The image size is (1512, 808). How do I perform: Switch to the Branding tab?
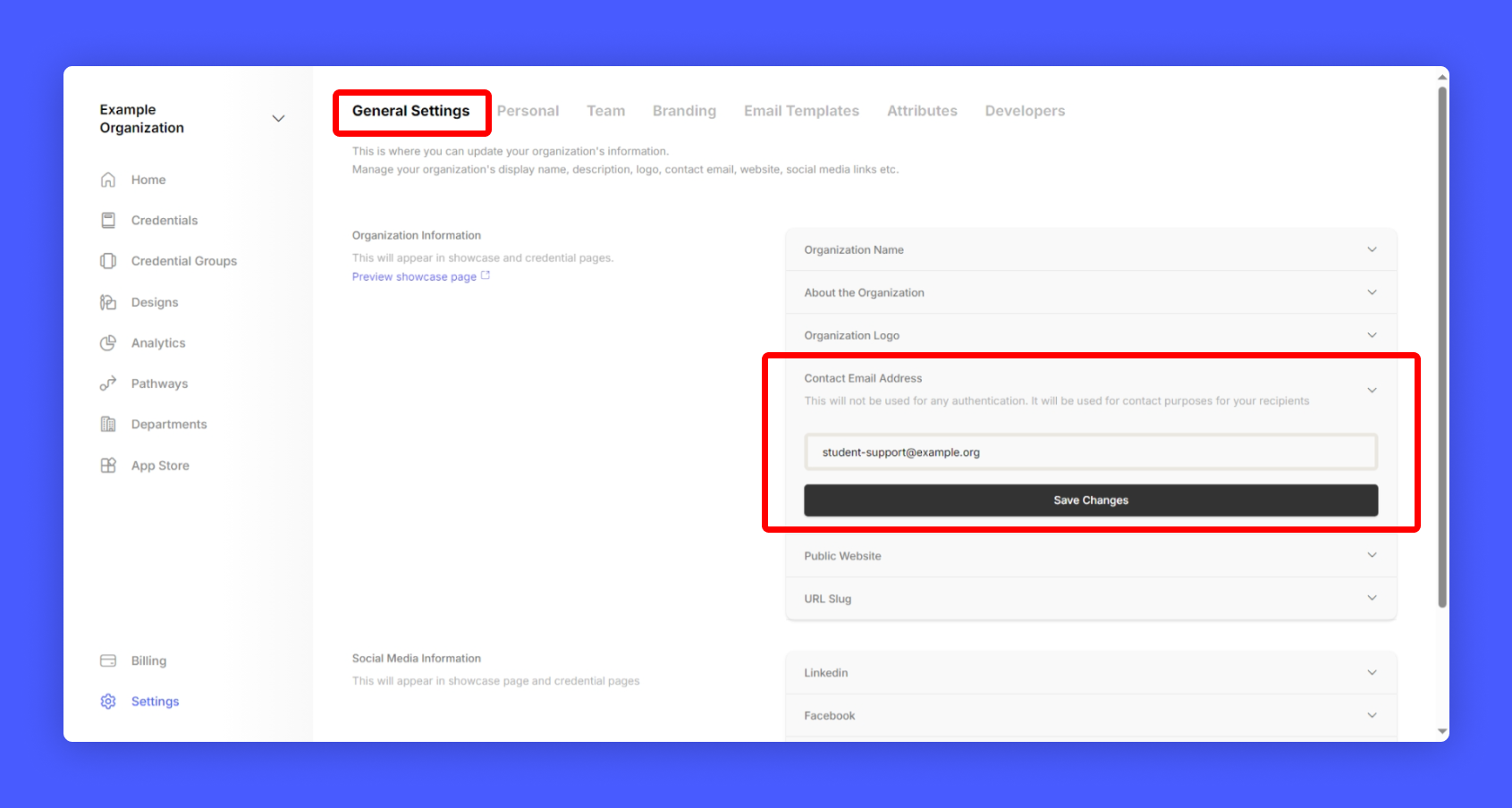click(684, 111)
